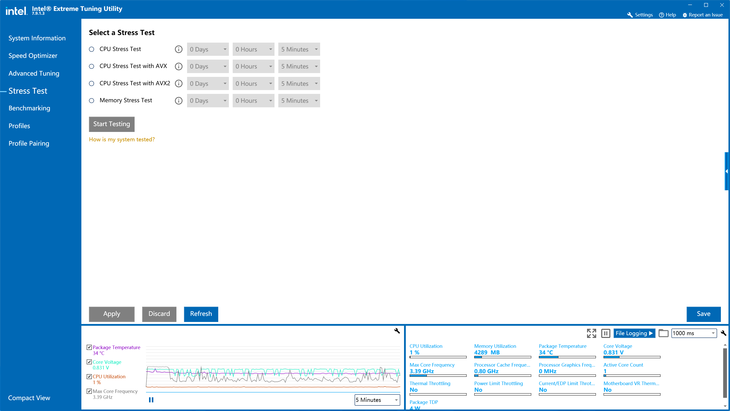Open info for CPU Stress Test with AVX2

pyautogui.click(x=178, y=84)
